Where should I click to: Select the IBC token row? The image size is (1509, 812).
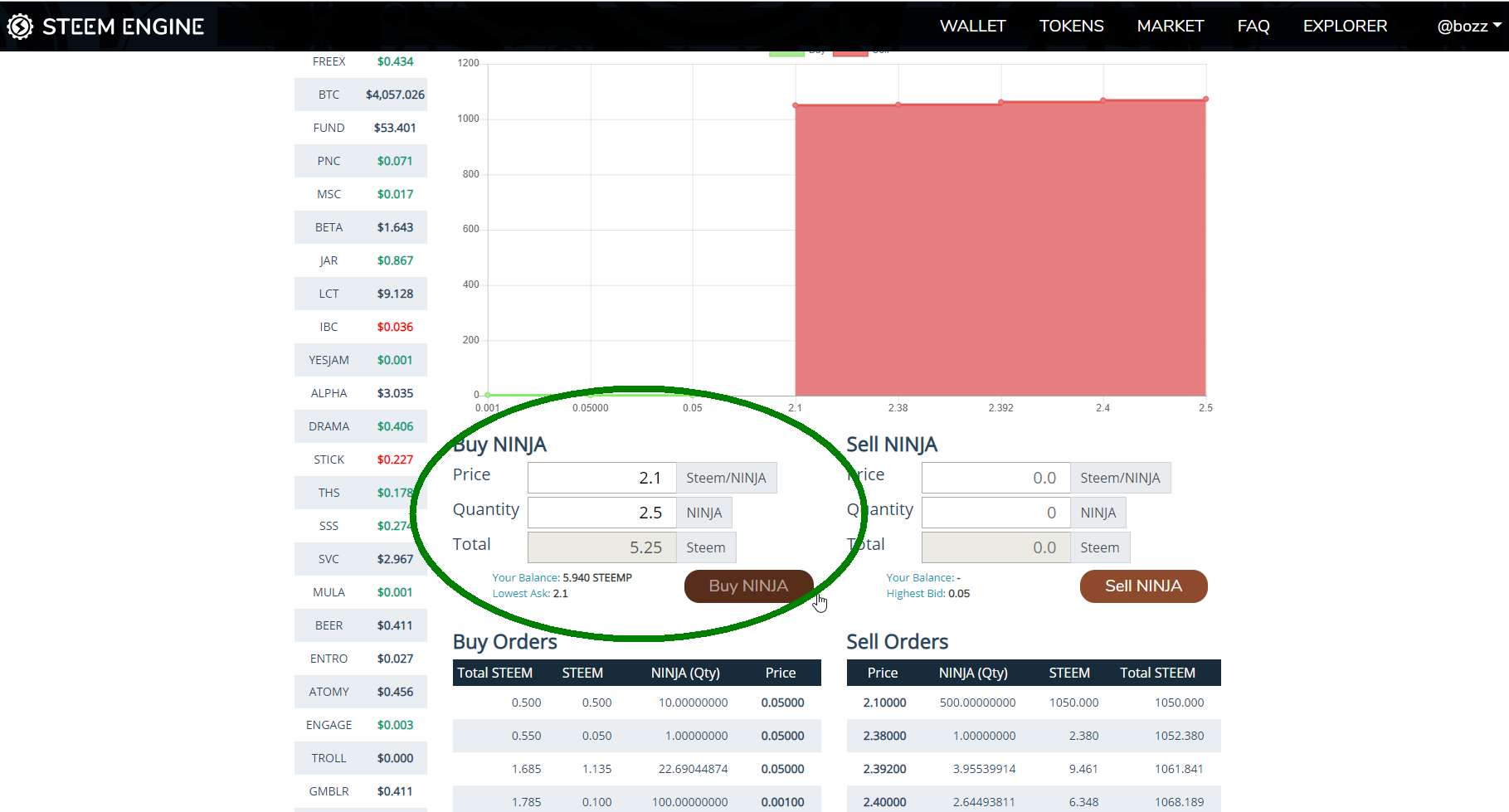(x=361, y=327)
